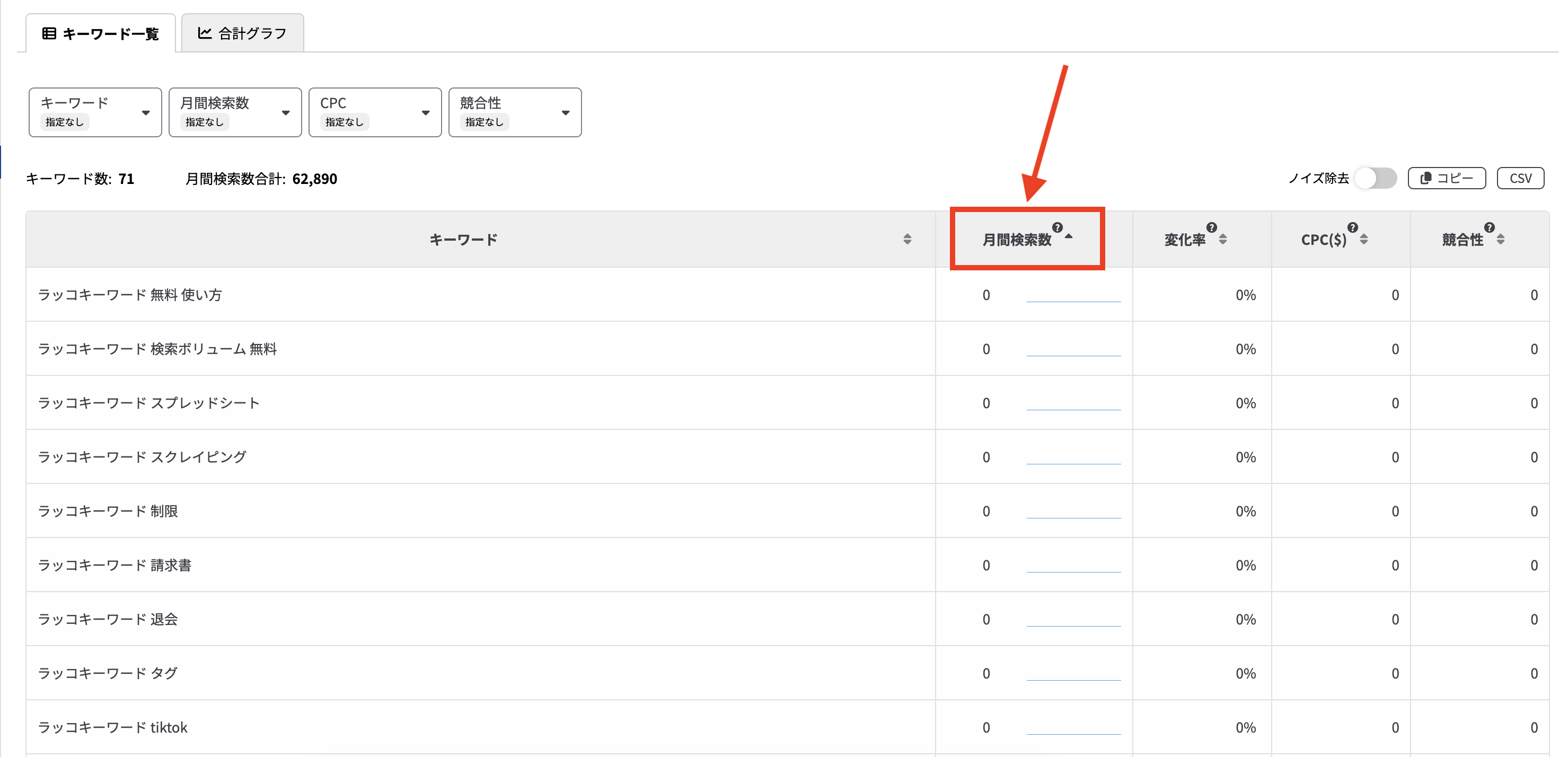1568x757 pixels.
Task: Select keyword ラッコキーワード 退会
Action: coord(108,620)
